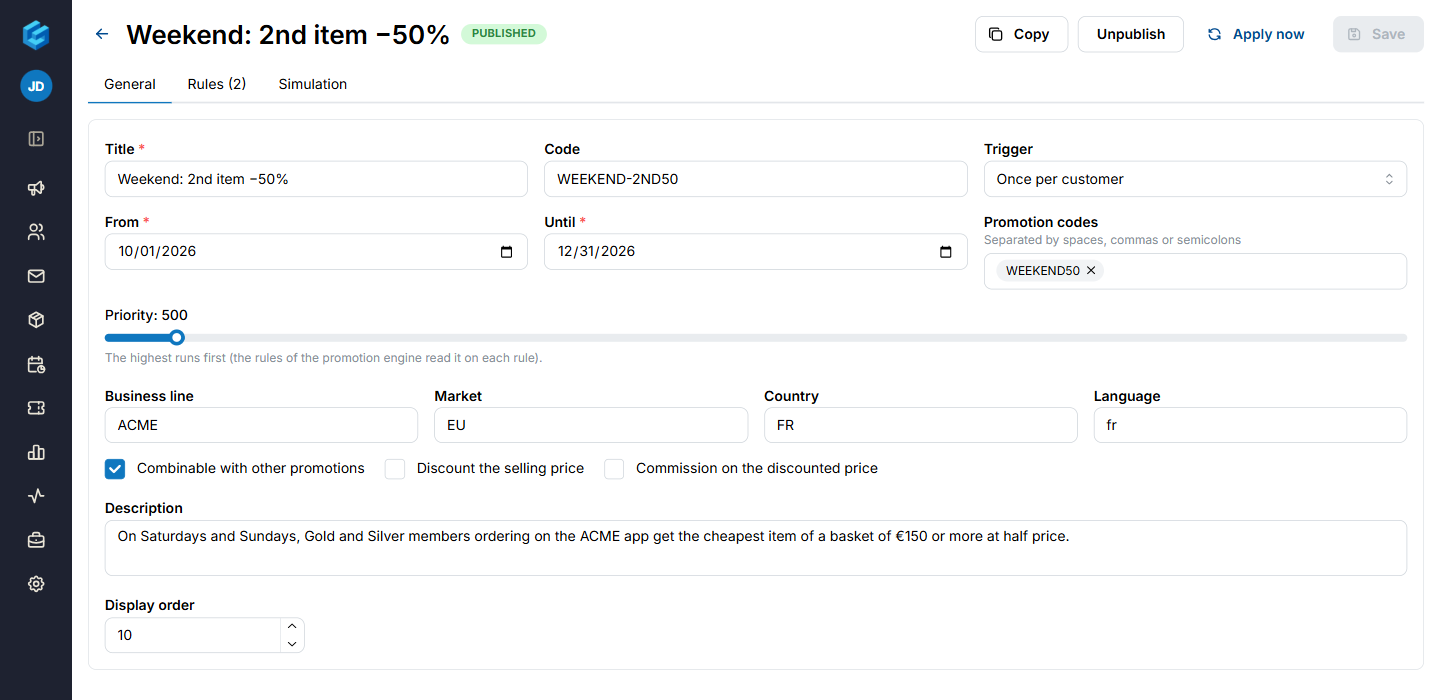Enable Discount the selling price checkbox
1440x700 pixels.
395,469
